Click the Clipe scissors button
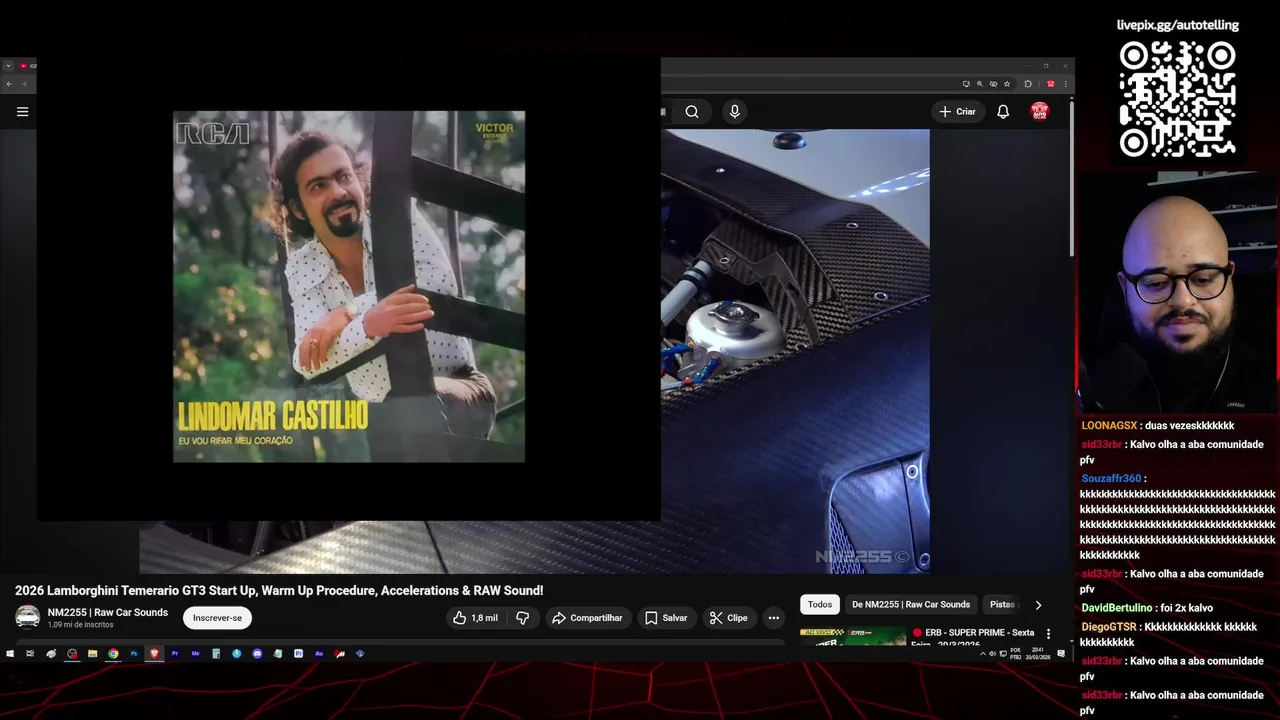 pyautogui.click(x=729, y=618)
